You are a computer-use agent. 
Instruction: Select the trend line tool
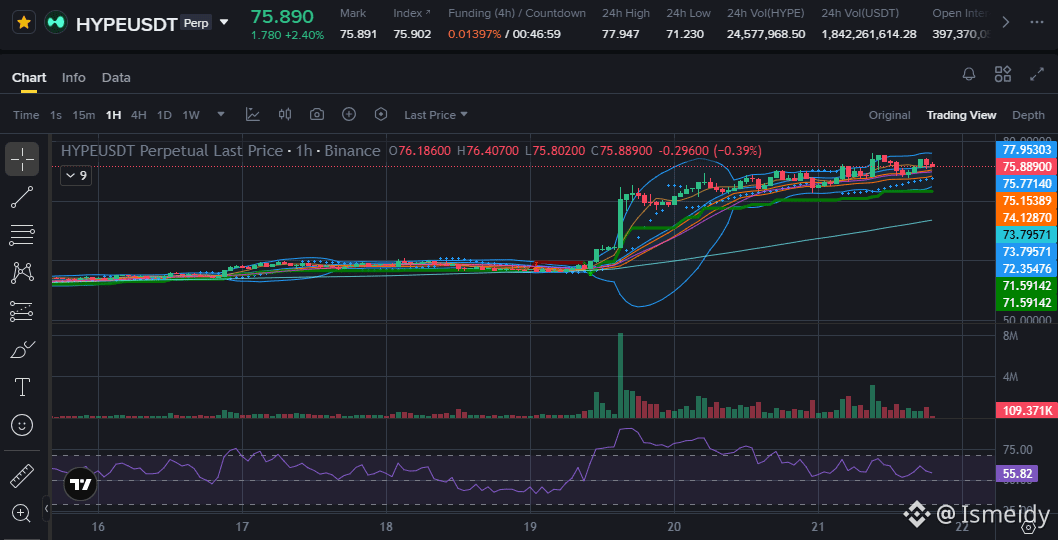point(22,197)
